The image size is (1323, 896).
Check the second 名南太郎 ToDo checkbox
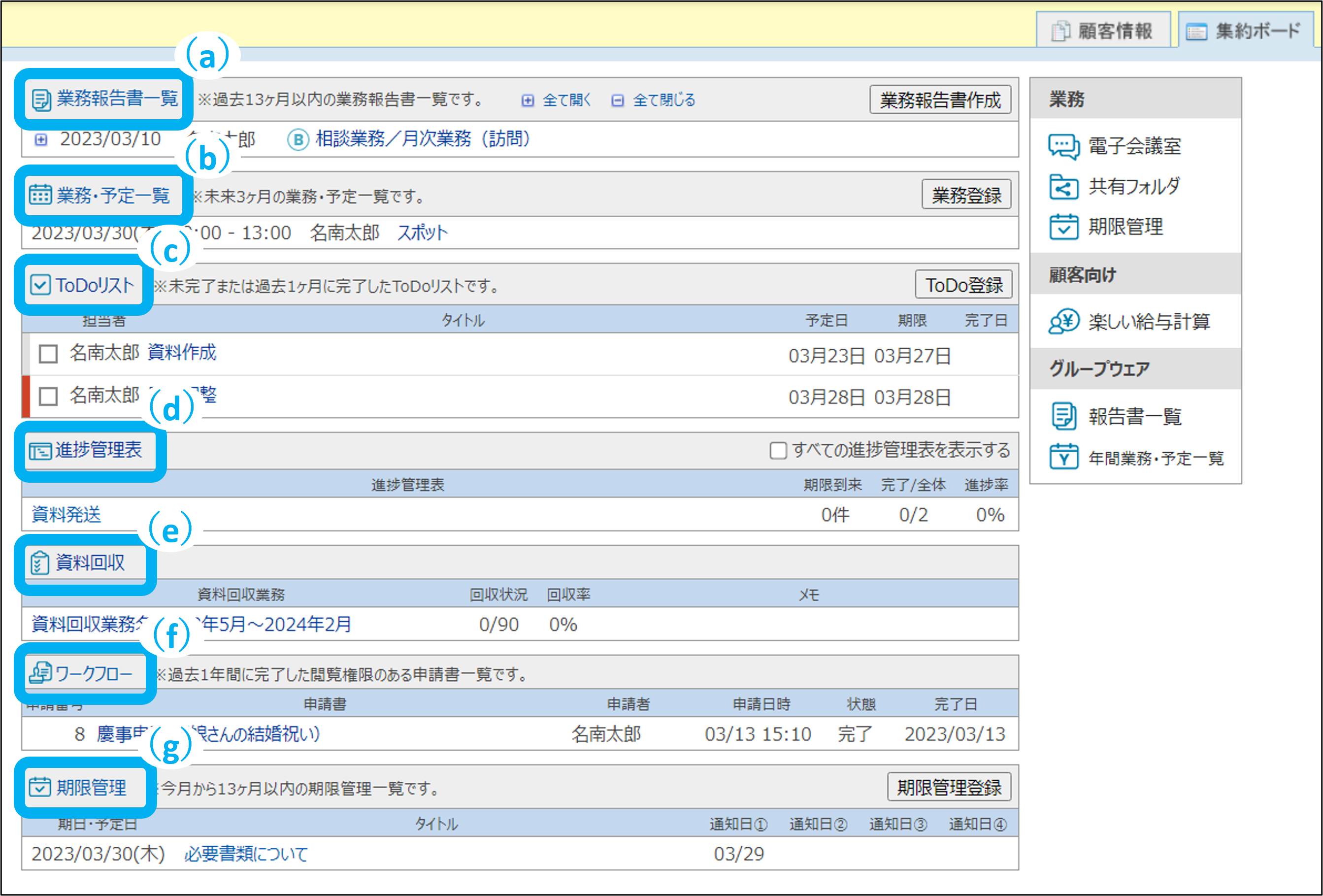(48, 396)
